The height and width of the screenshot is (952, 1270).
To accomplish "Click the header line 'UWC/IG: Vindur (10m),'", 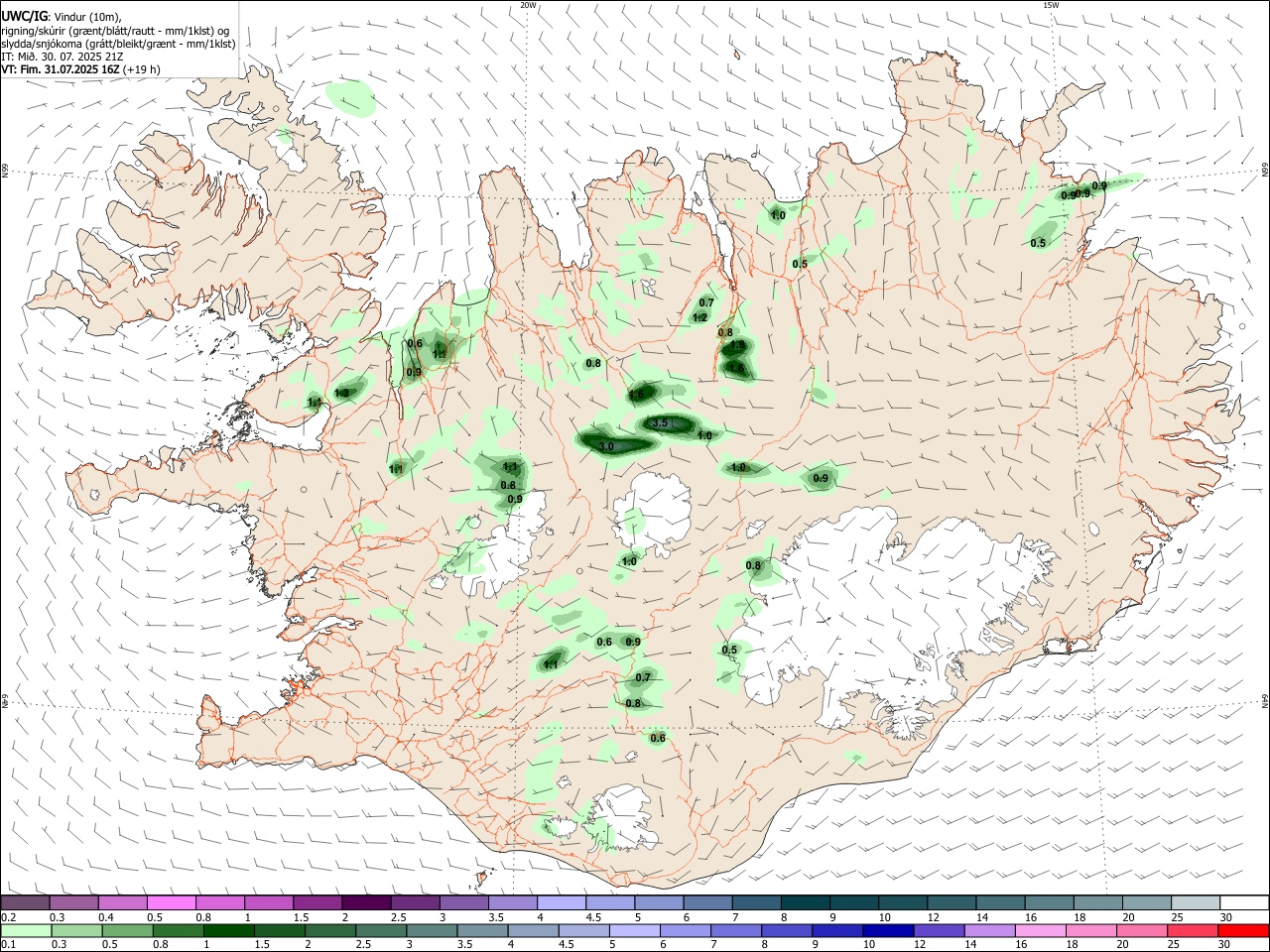I will pos(62,16).
